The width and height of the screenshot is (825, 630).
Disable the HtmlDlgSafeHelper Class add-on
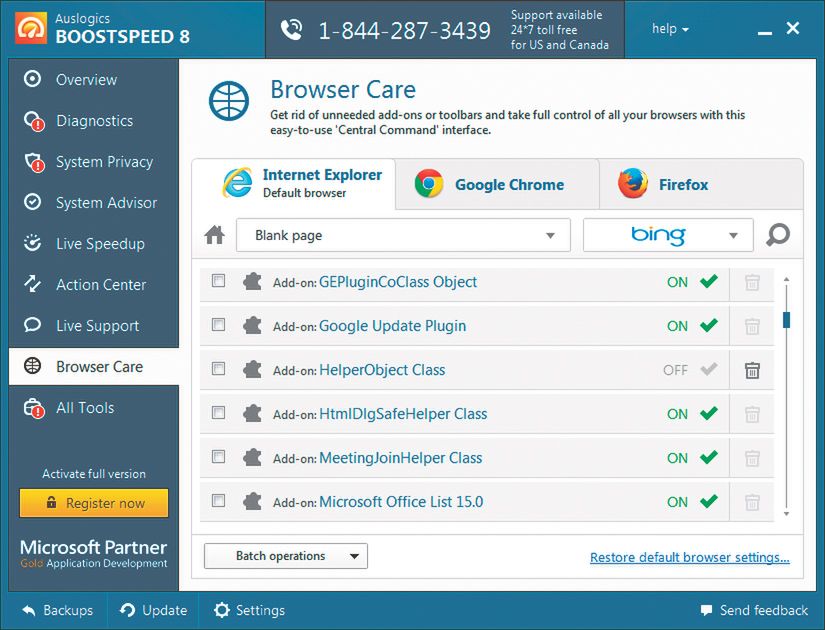tap(692, 414)
